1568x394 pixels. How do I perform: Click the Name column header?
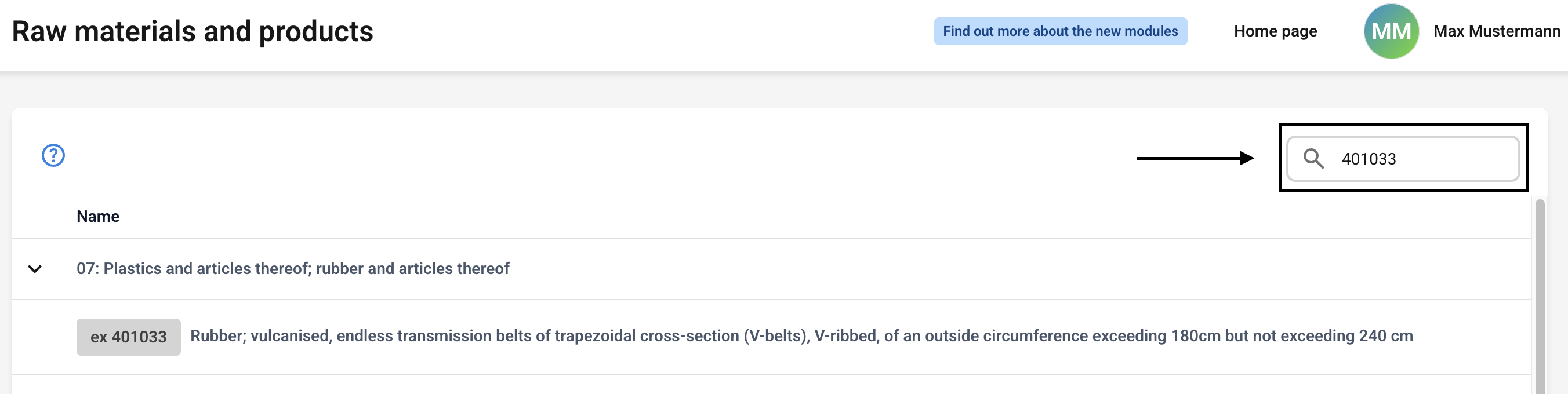pyautogui.click(x=97, y=217)
